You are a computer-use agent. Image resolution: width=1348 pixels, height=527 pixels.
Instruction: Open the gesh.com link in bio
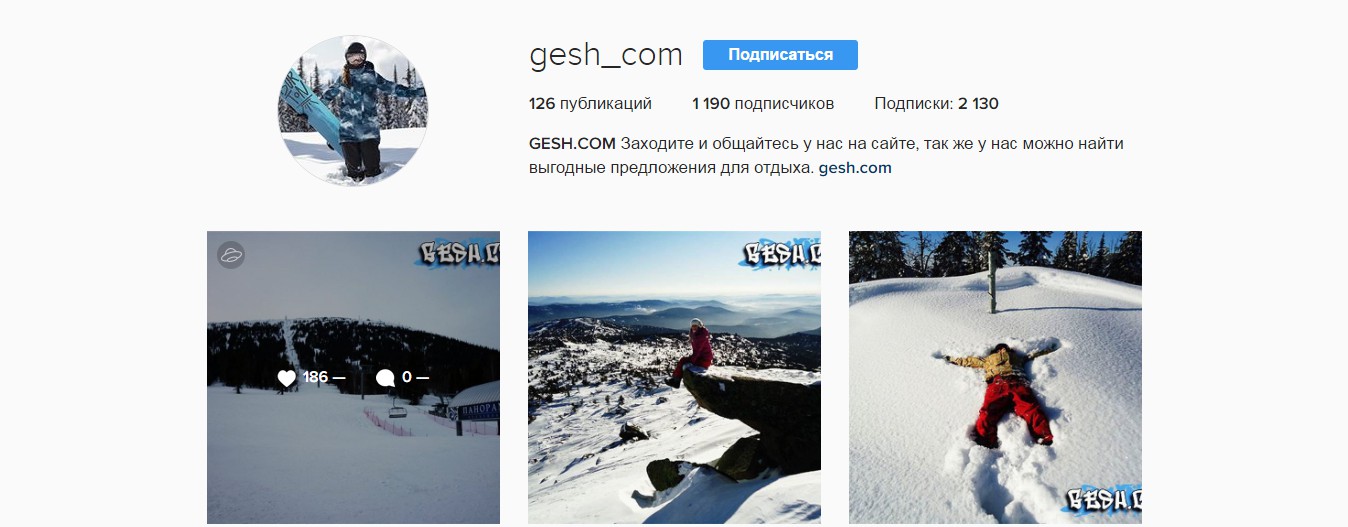(x=855, y=168)
